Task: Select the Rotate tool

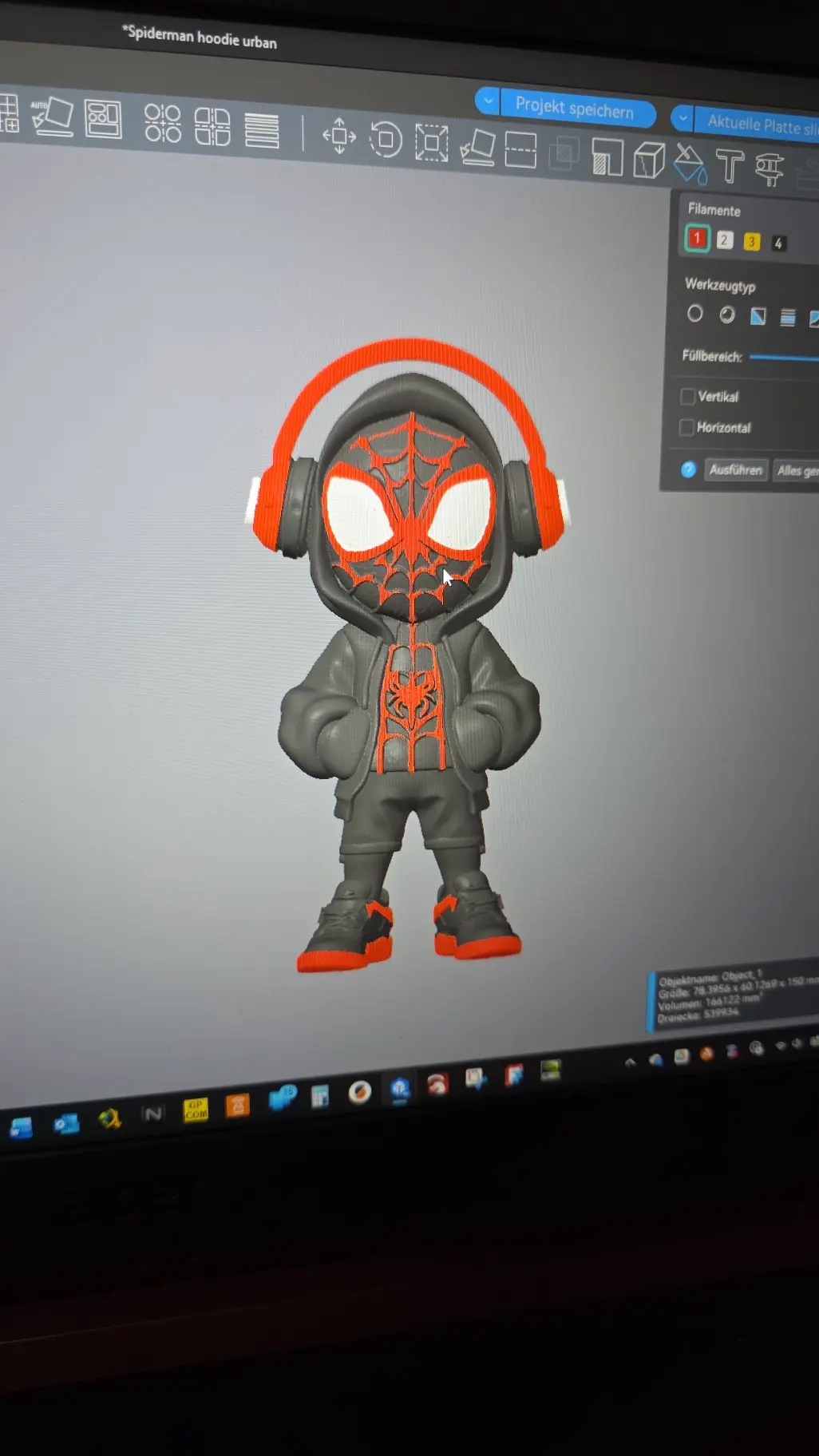Action: tap(386, 140)
